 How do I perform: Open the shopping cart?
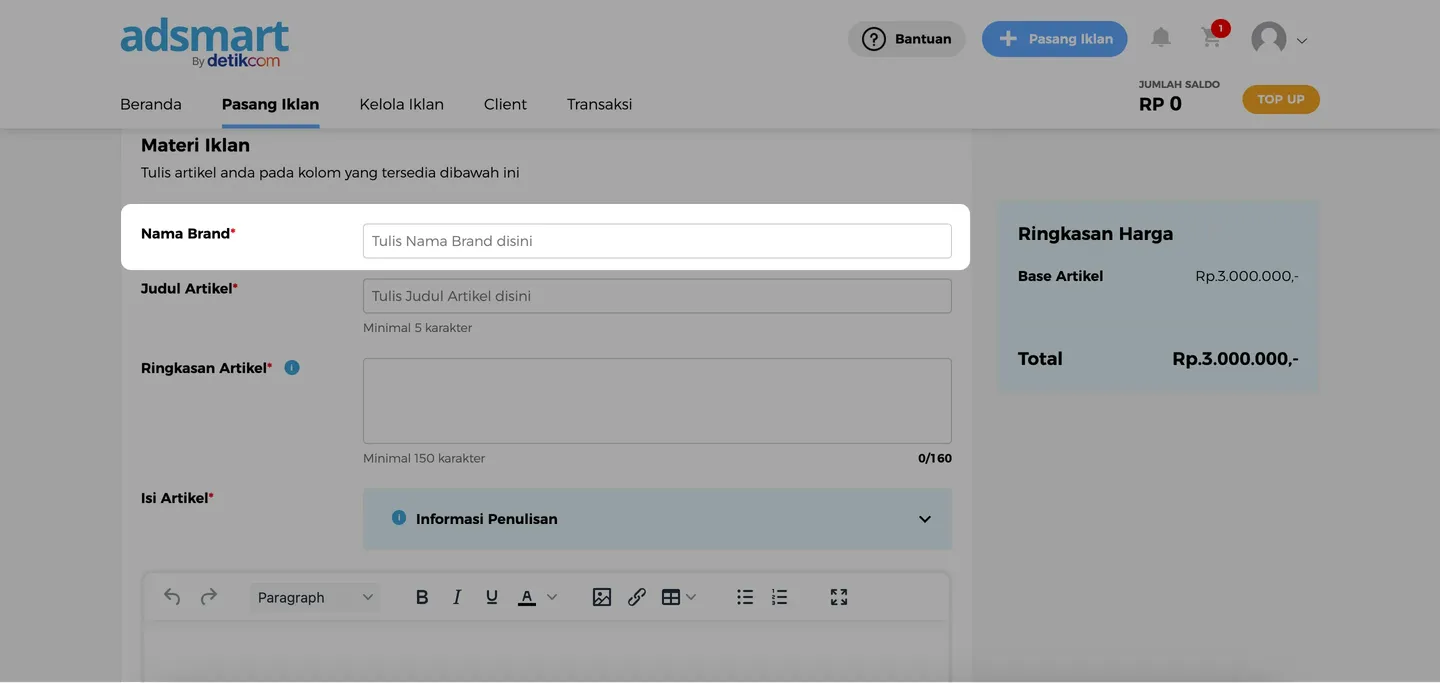[x=1211, y=38]
